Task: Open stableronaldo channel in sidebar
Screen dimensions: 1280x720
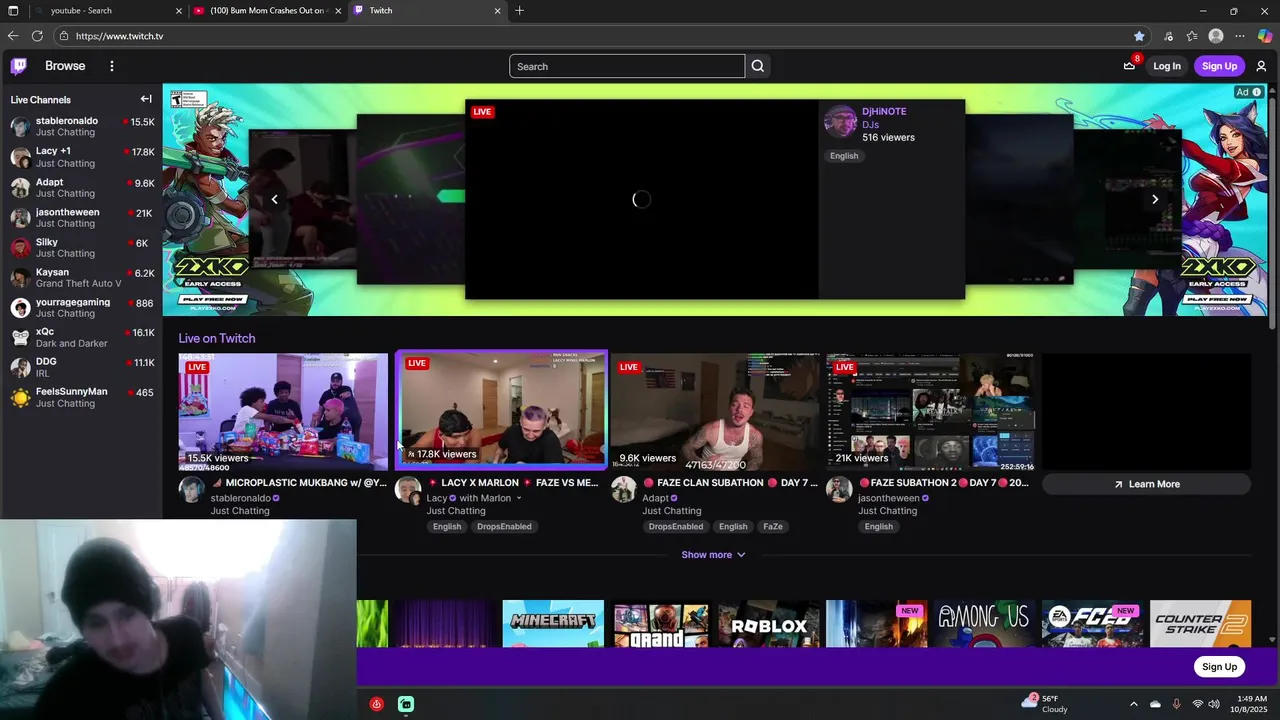Action: point(81,126)
